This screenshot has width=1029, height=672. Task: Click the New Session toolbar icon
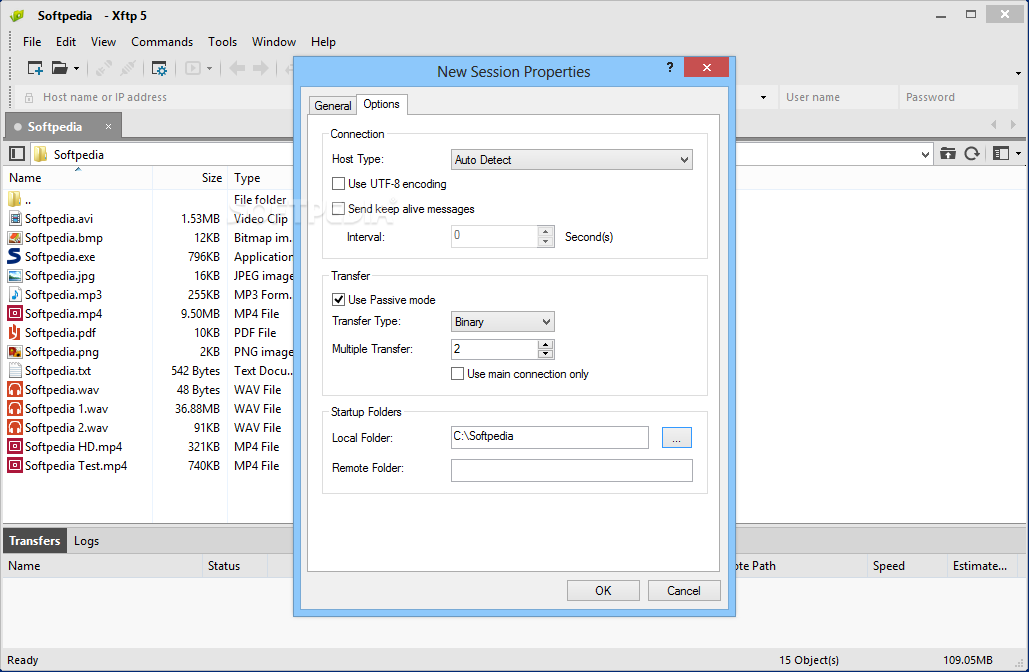pyautogui.click(x=35, y=68)
